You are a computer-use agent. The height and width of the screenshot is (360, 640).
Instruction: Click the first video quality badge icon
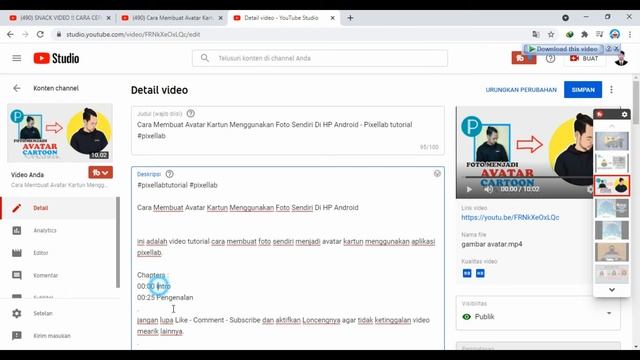click(x=467, y=273)
